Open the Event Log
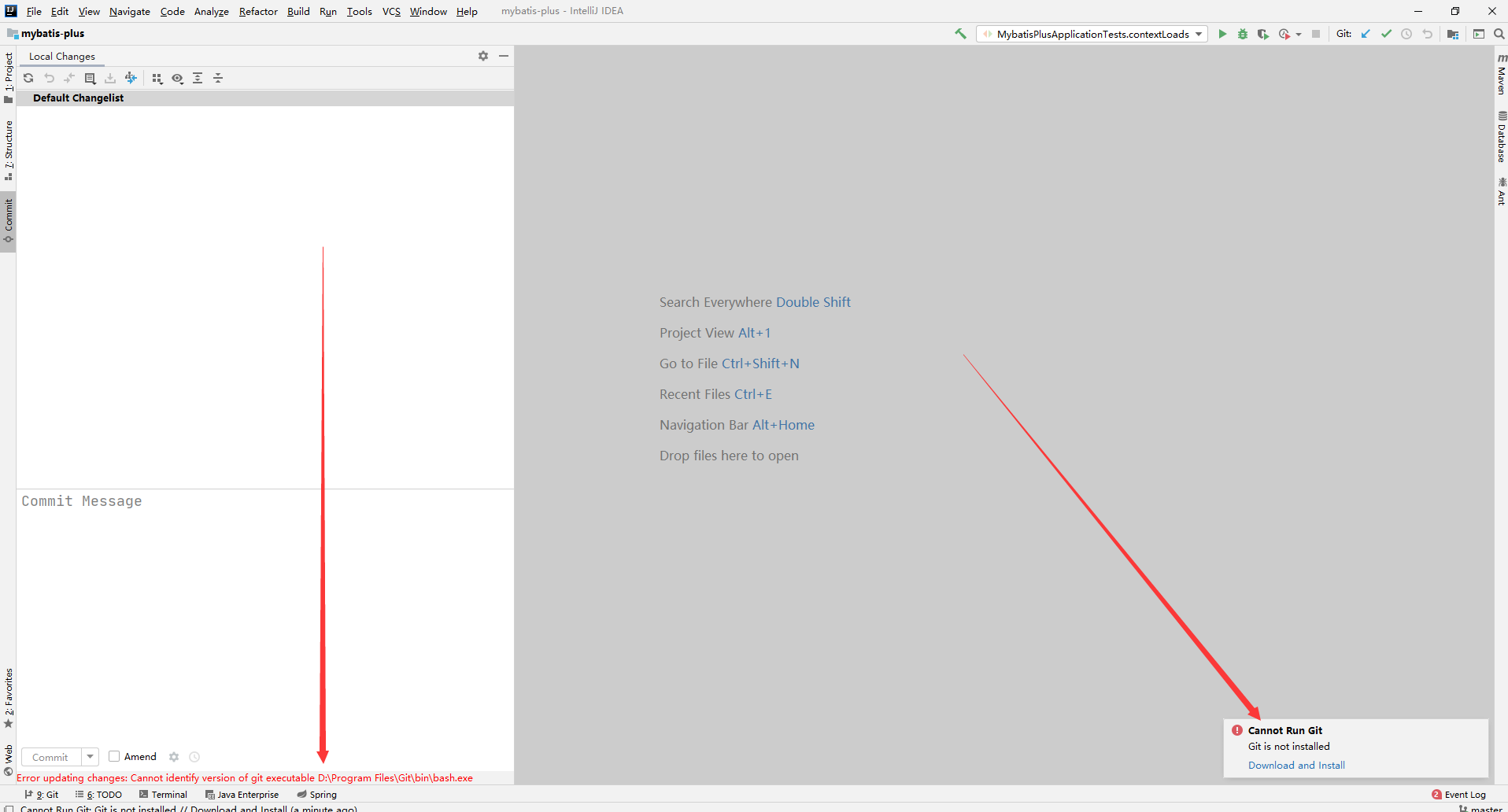The height and width of the screenshot is (812, 1508). [1459, 794]
